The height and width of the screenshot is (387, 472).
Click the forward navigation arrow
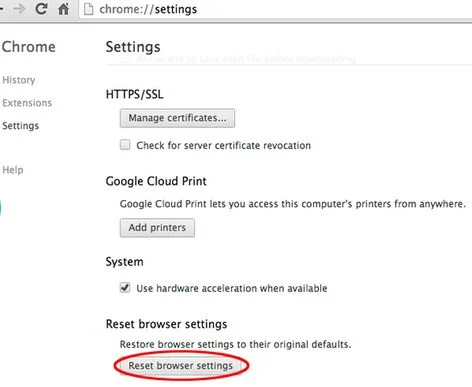(x=19, y=9)
